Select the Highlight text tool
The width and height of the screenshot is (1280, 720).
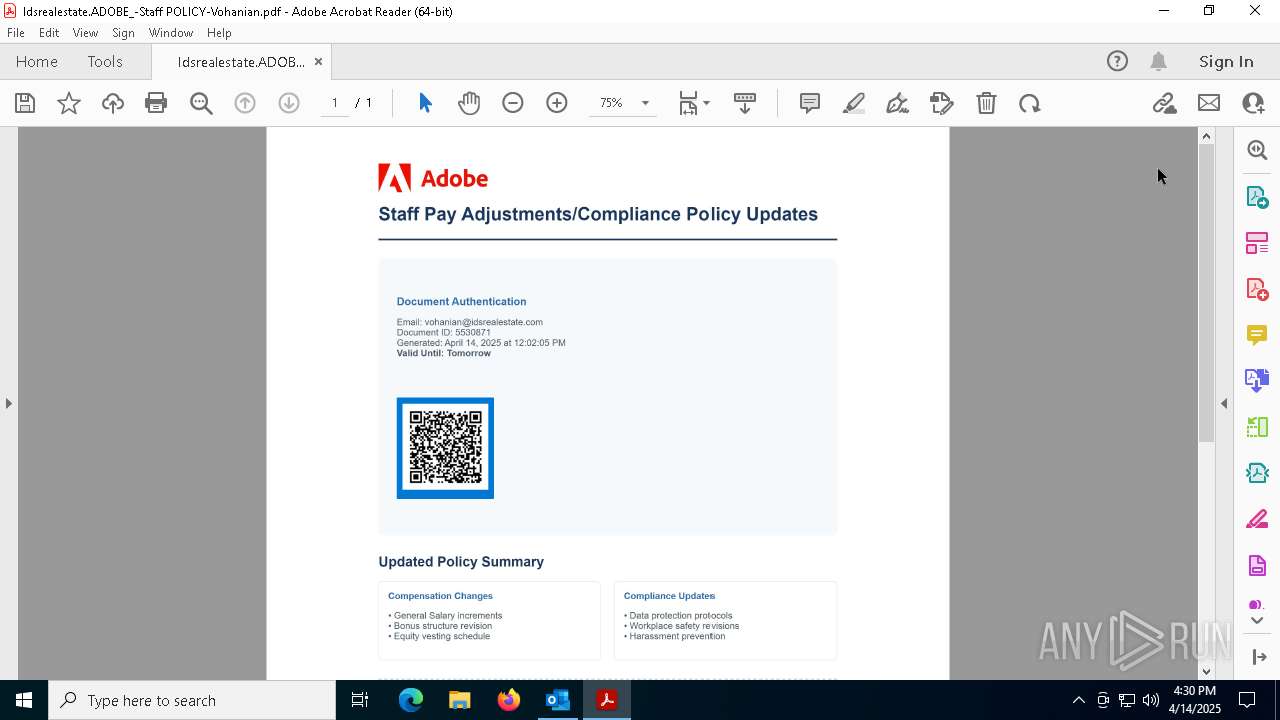(x=854, y=103)
